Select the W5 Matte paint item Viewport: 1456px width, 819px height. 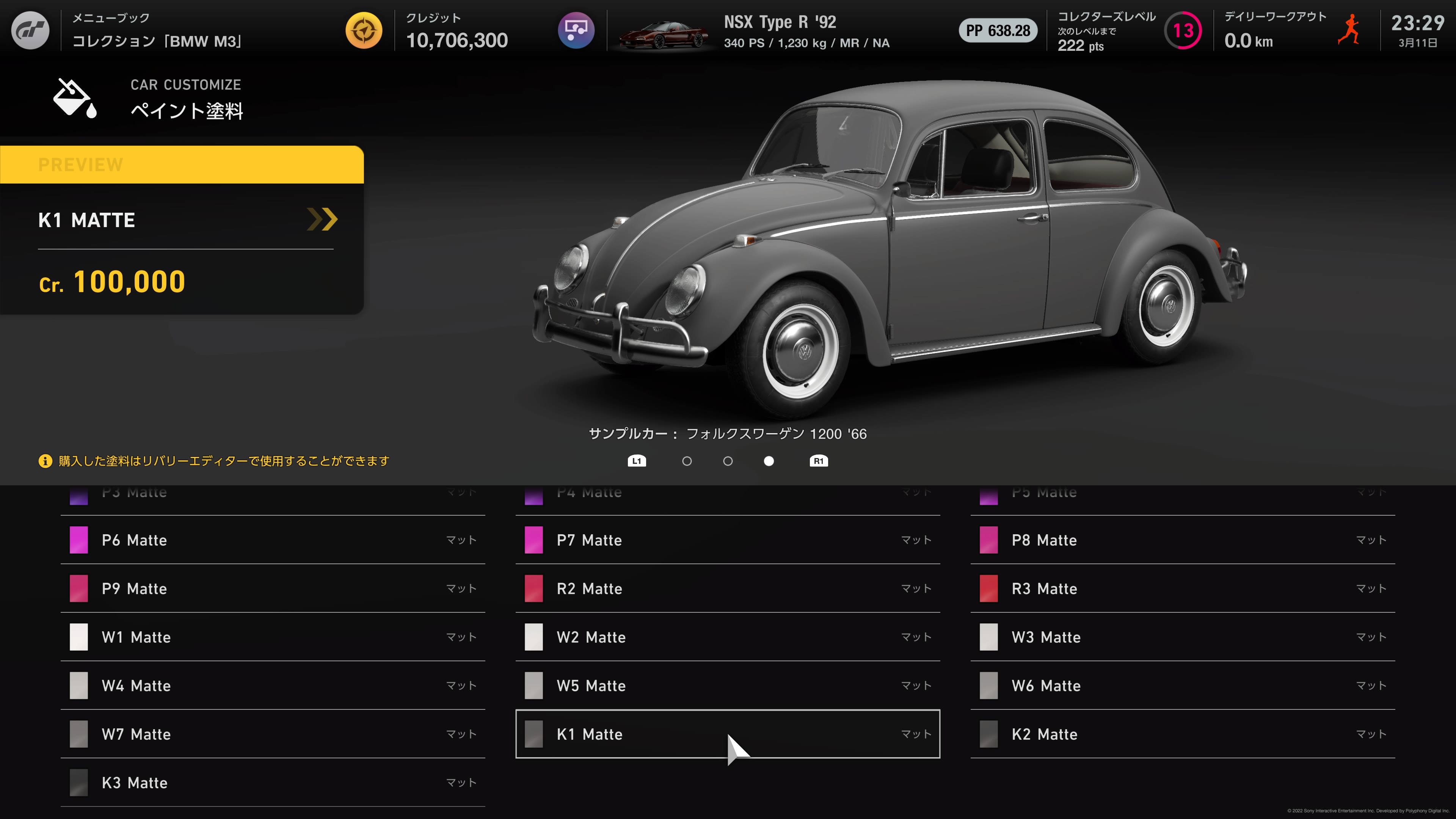click(x=728, y=686)
